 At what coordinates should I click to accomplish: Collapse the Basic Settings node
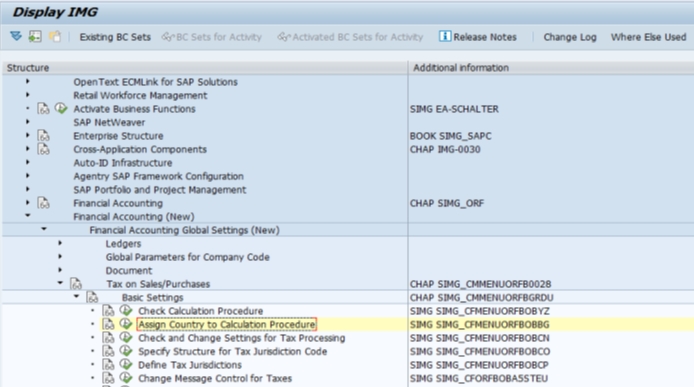tap(76, 296)
